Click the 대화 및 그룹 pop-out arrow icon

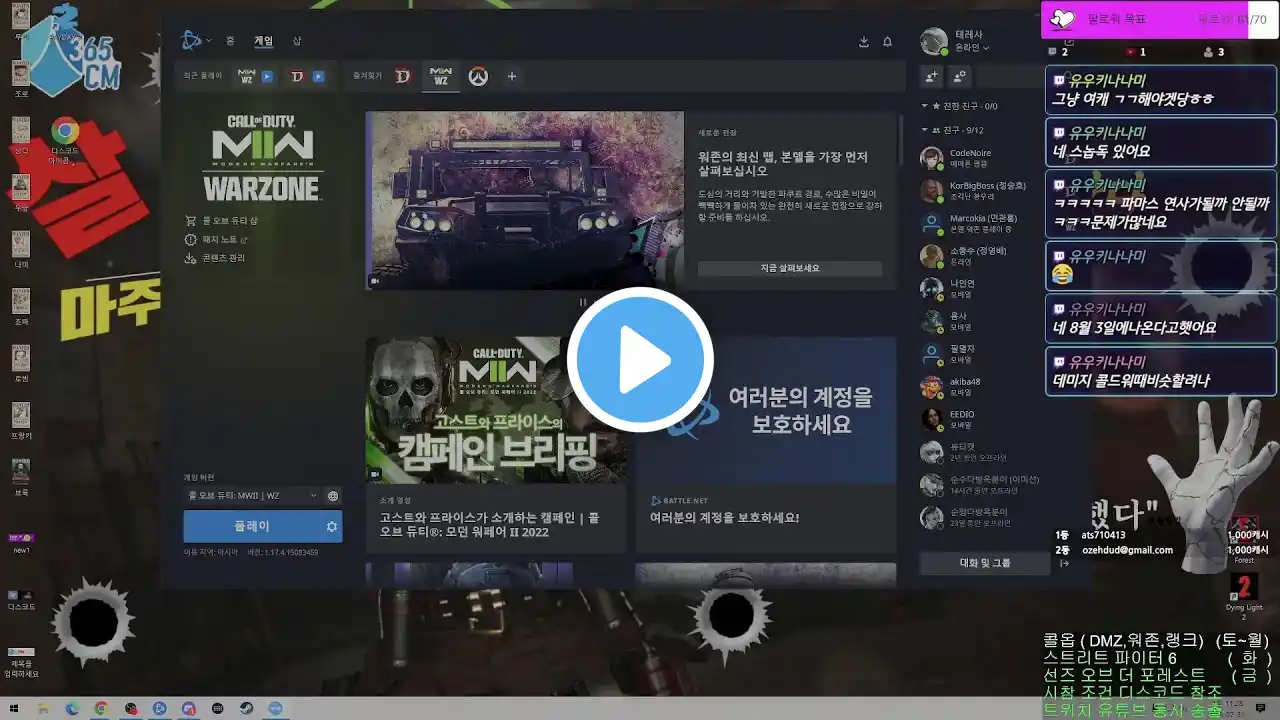coord(1064,563)
